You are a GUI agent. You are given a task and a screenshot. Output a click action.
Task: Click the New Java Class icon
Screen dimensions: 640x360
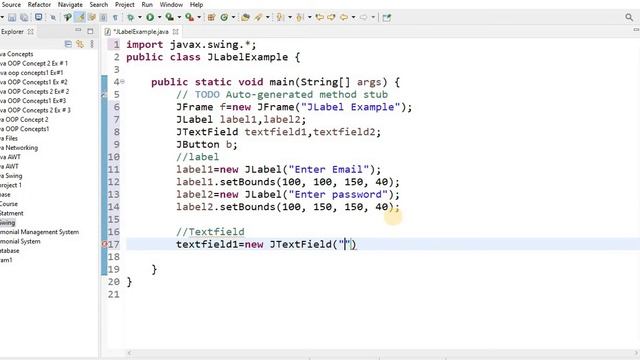click(224, 17)
